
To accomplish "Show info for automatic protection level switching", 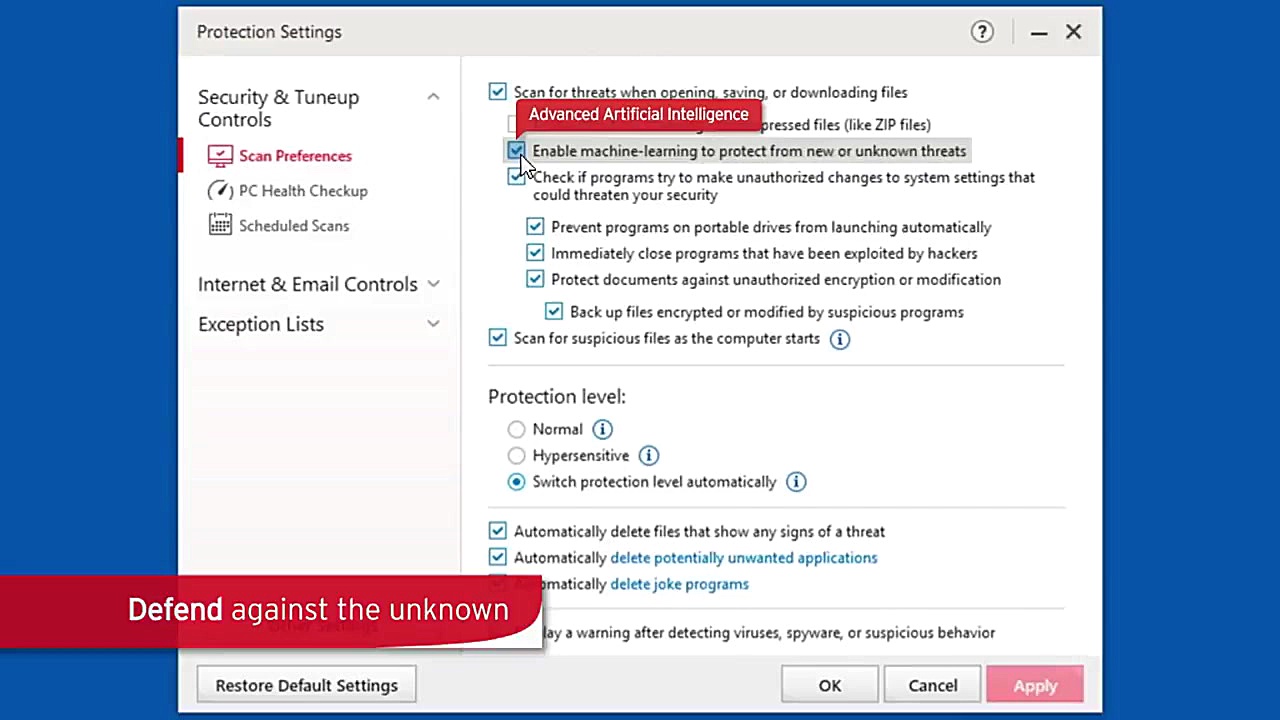I will click(x=796, y=482).
